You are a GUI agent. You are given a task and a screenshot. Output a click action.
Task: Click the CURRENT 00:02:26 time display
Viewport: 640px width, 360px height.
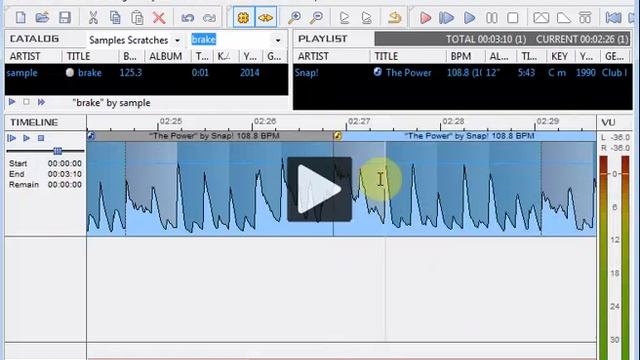pos(582,39)
